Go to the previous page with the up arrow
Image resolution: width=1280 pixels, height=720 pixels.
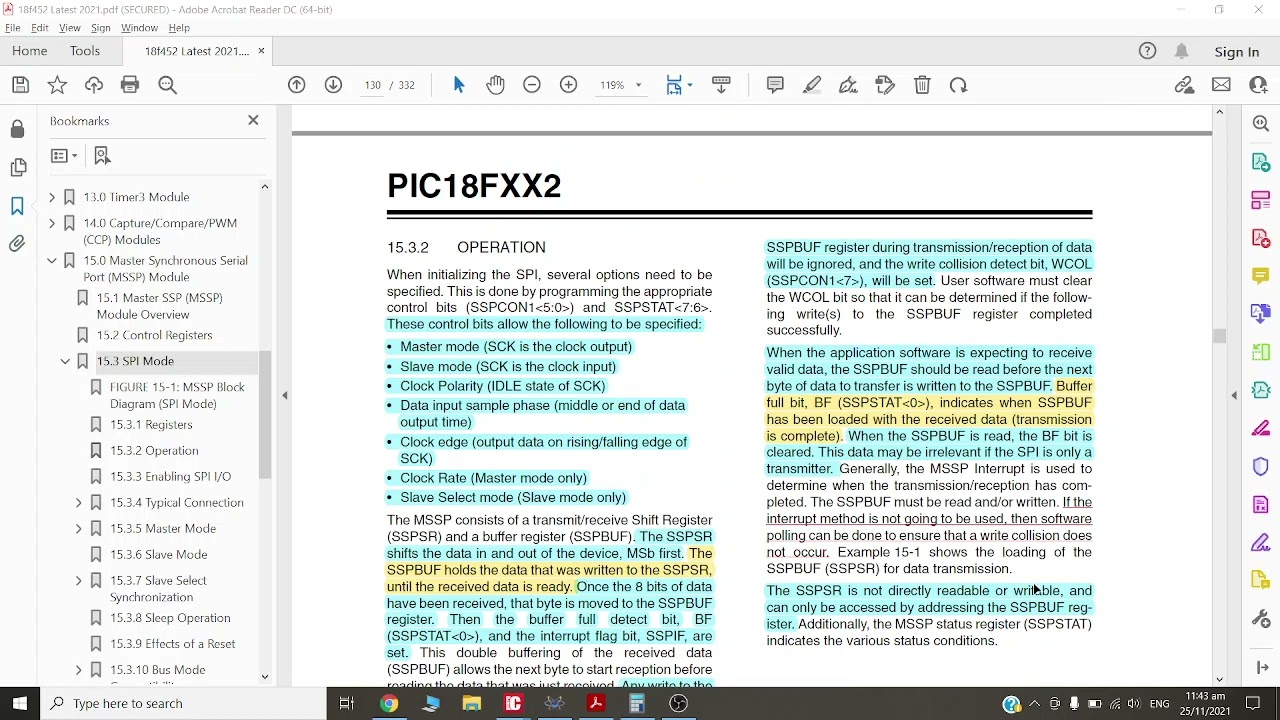click(297, 85)
